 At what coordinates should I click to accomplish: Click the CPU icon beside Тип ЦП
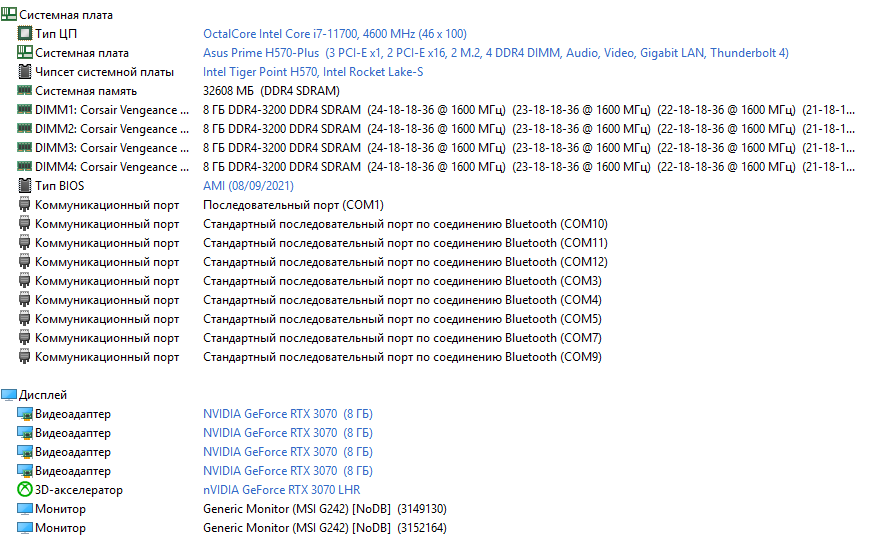25,34
